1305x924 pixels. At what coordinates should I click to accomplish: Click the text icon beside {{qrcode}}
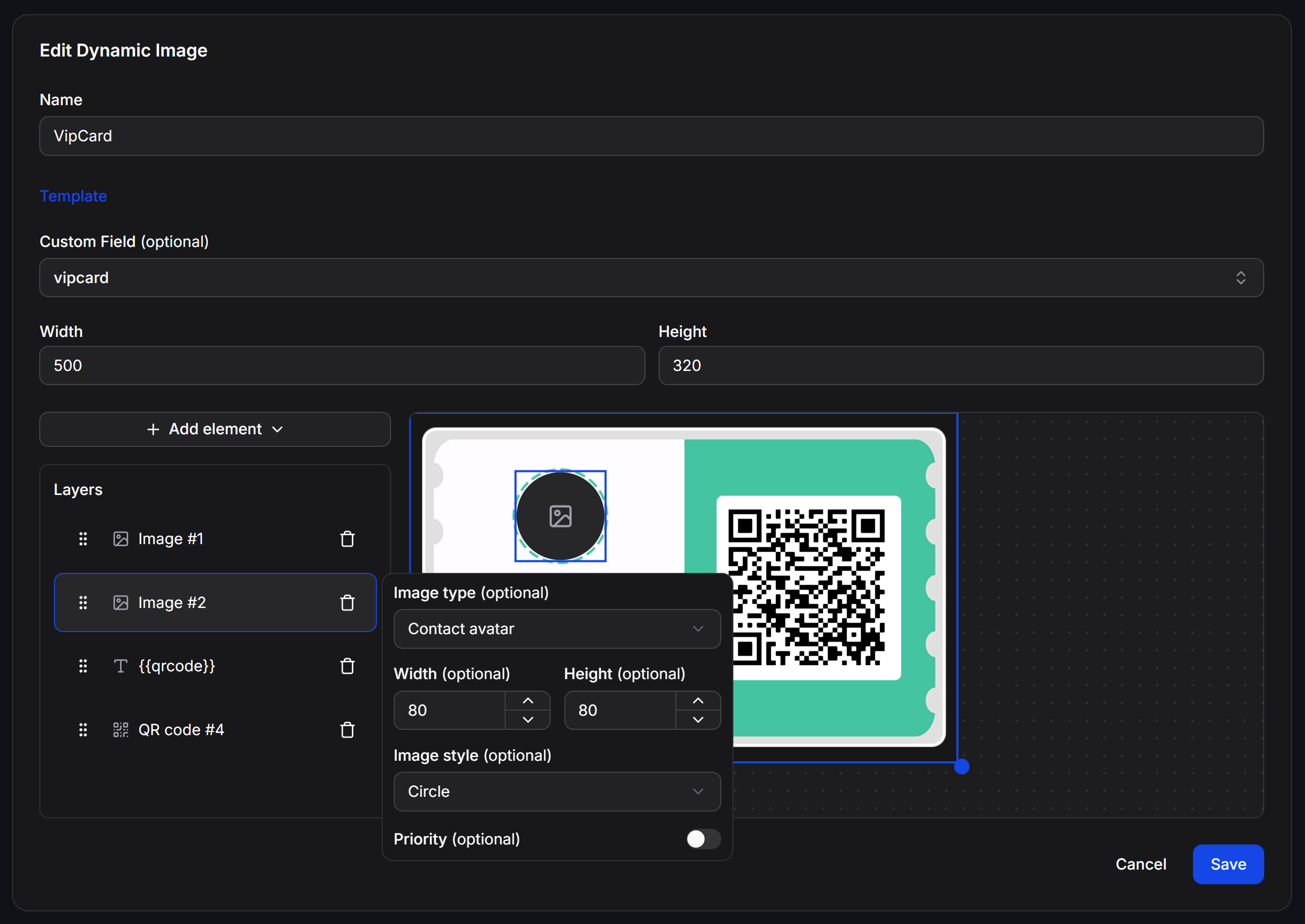(120, 666)
